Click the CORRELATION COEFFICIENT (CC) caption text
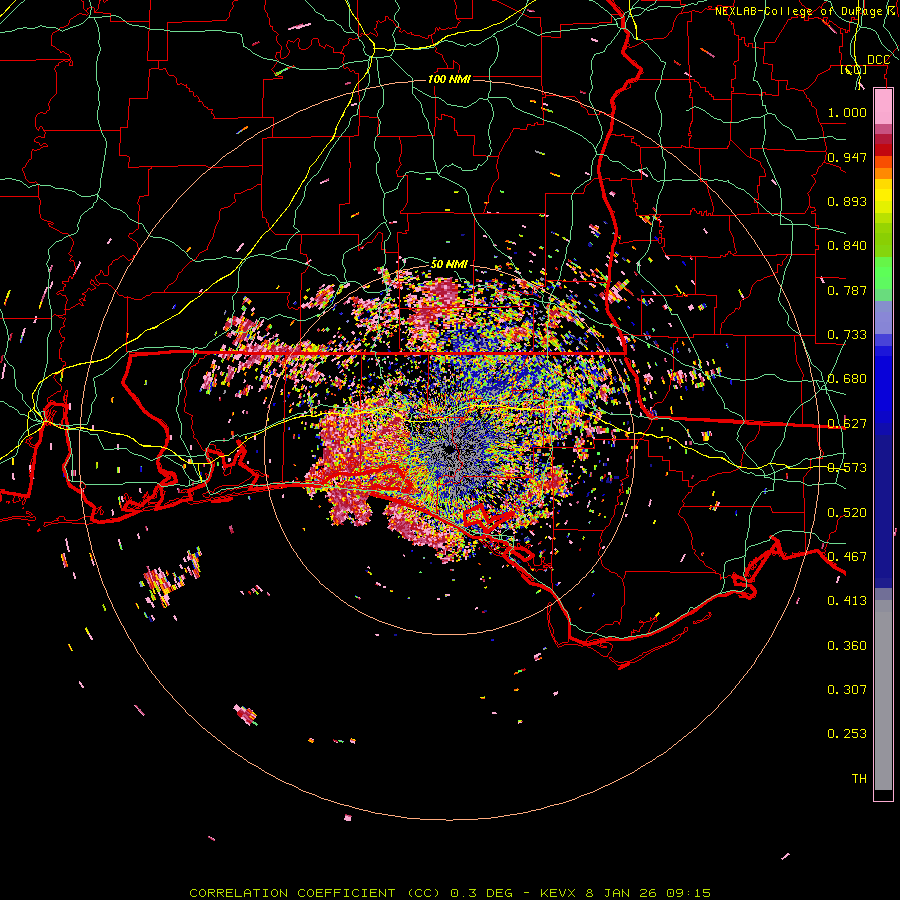This screenshot has width=900, height=900. click(315, 893)
